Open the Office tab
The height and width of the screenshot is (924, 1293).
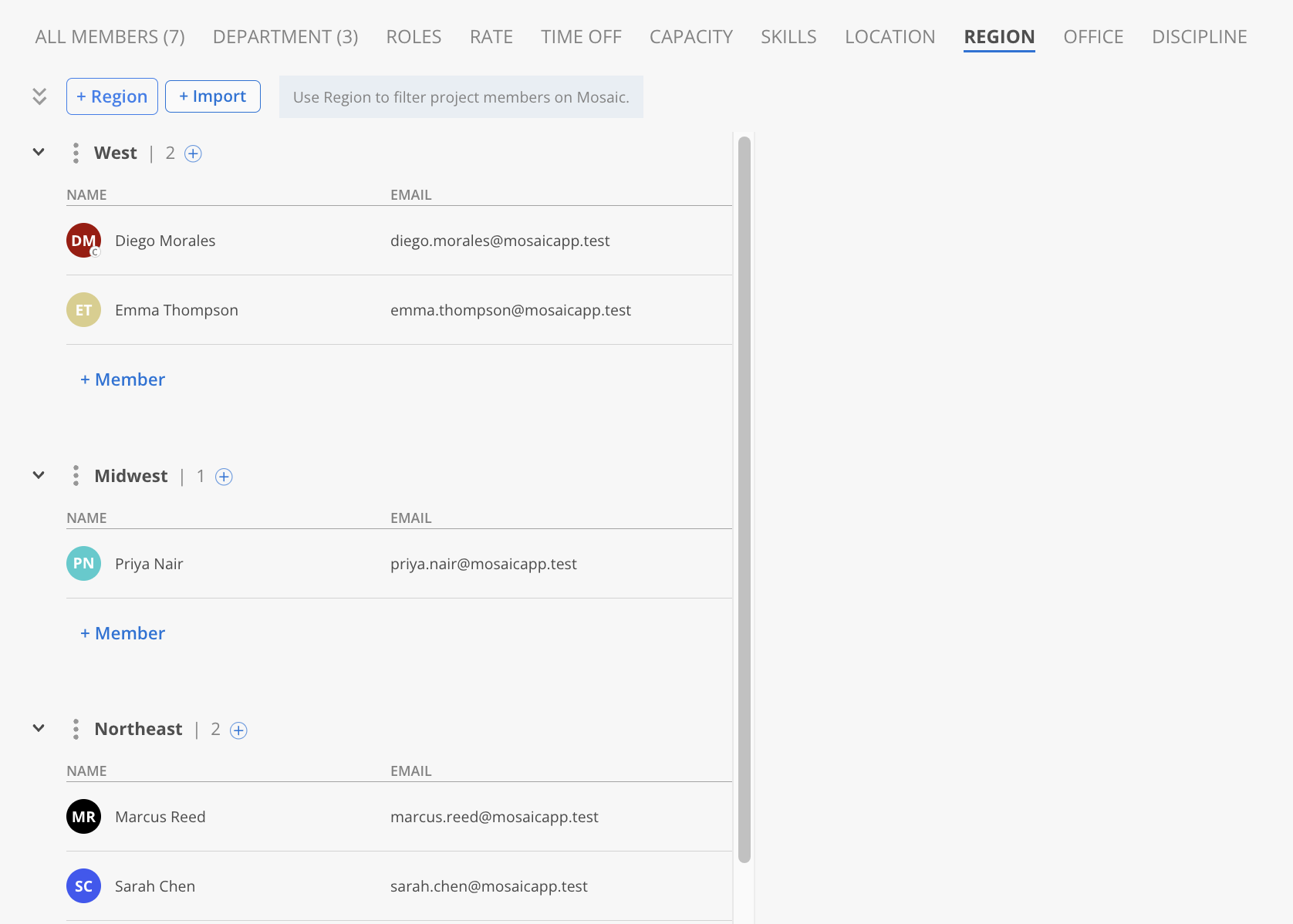click(x=1093, y=37)
